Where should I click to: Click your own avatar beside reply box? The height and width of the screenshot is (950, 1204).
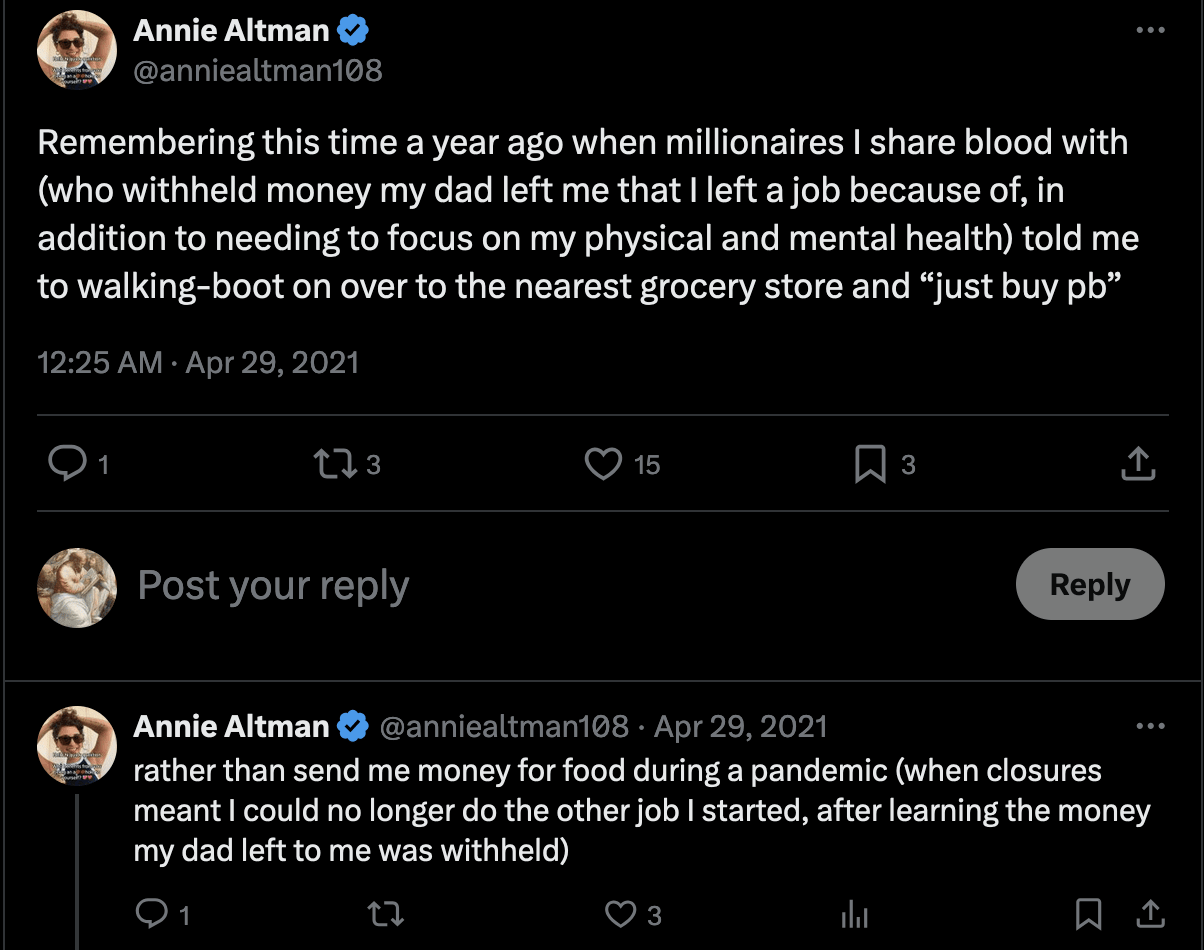point(77,587)
